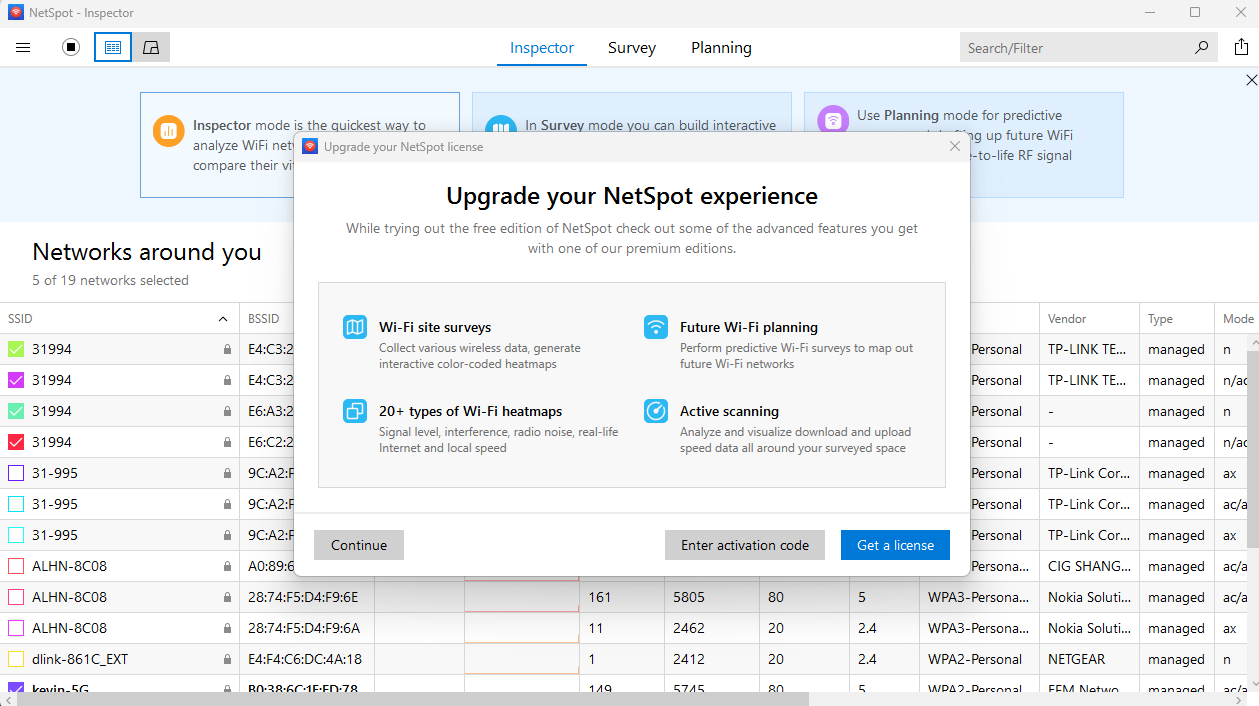The width and height of the screenshot is (1259, 706).
Task: Toggle checkbox for CIG SHANG ALHN-8C08 row
Action: pos(16,567)
